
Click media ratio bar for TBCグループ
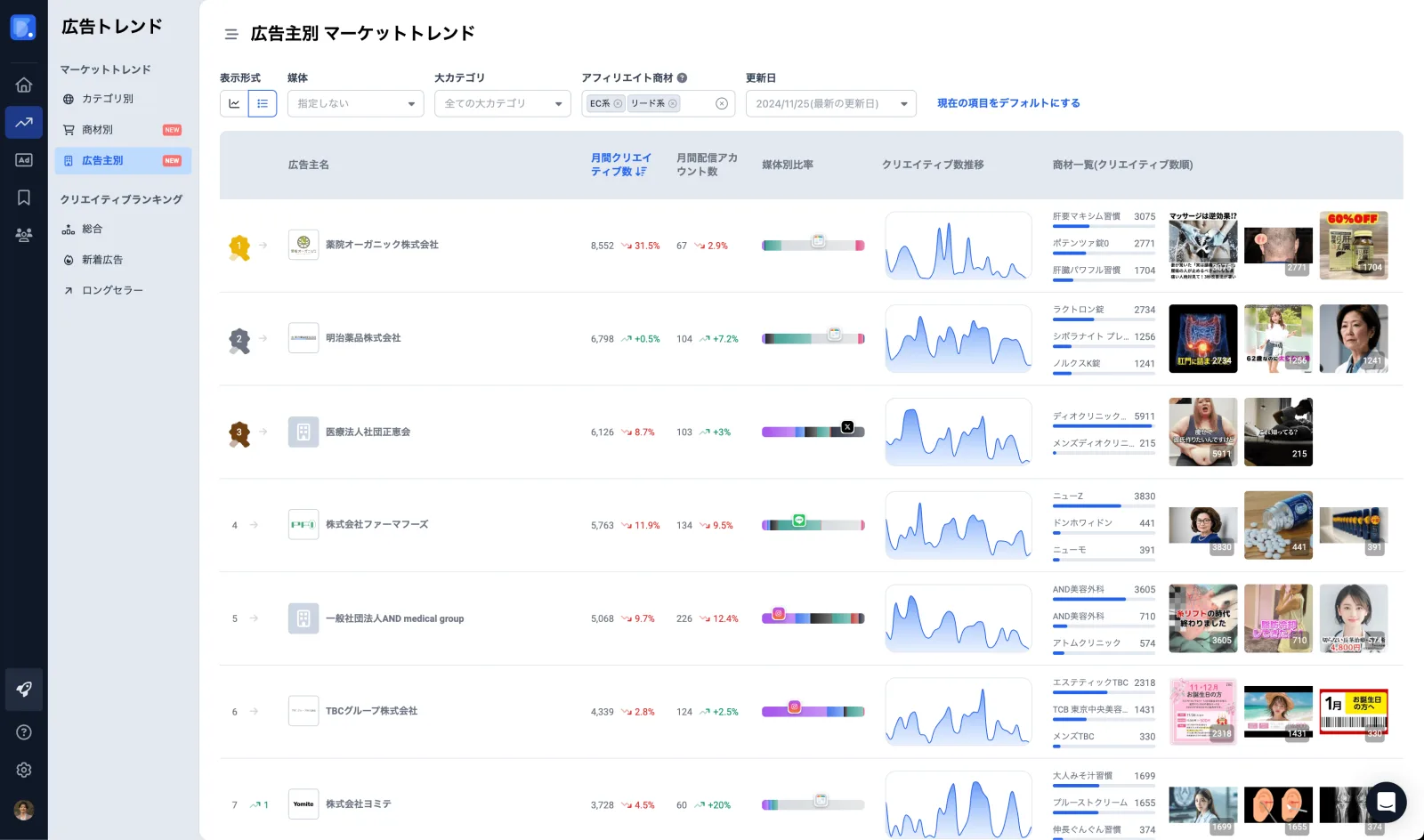coord(813,711)
